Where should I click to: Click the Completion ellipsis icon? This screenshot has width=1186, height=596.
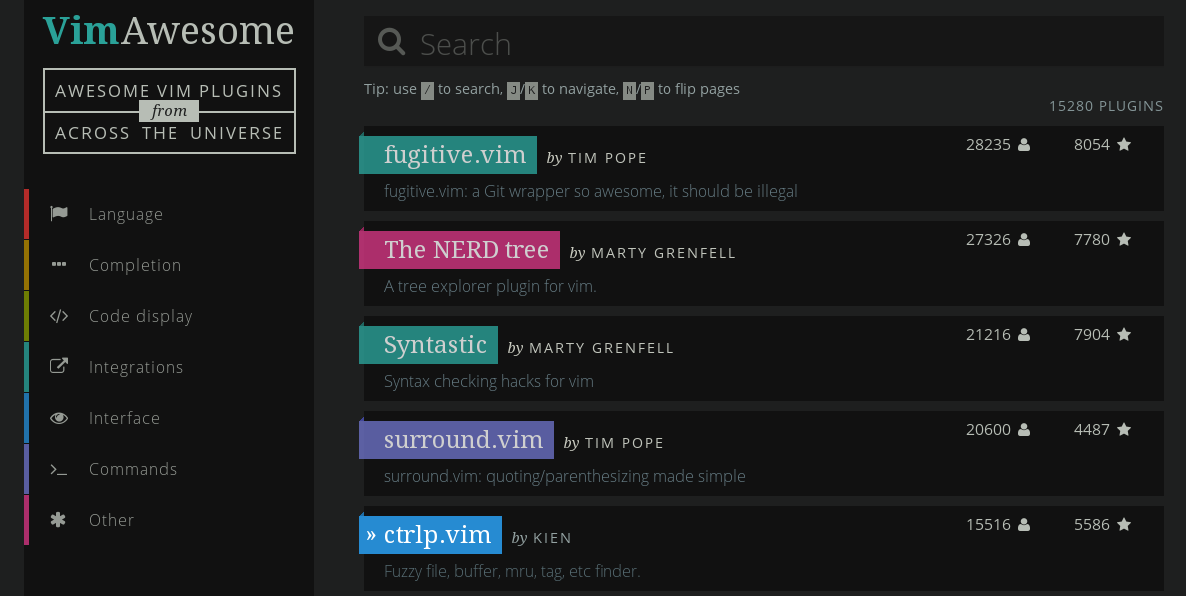(x=59, y=264)
